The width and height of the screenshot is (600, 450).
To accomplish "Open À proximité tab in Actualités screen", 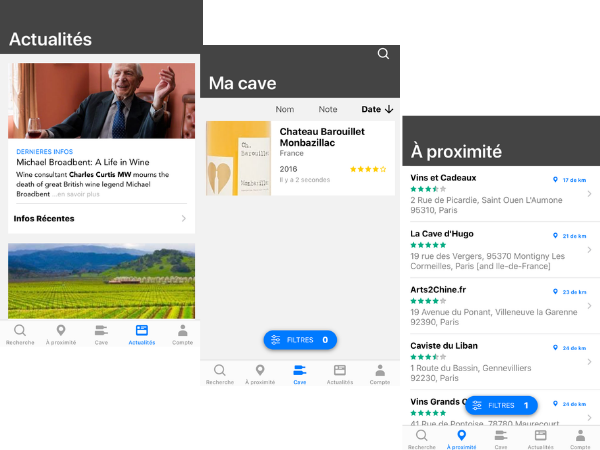I will coord(61,334).
